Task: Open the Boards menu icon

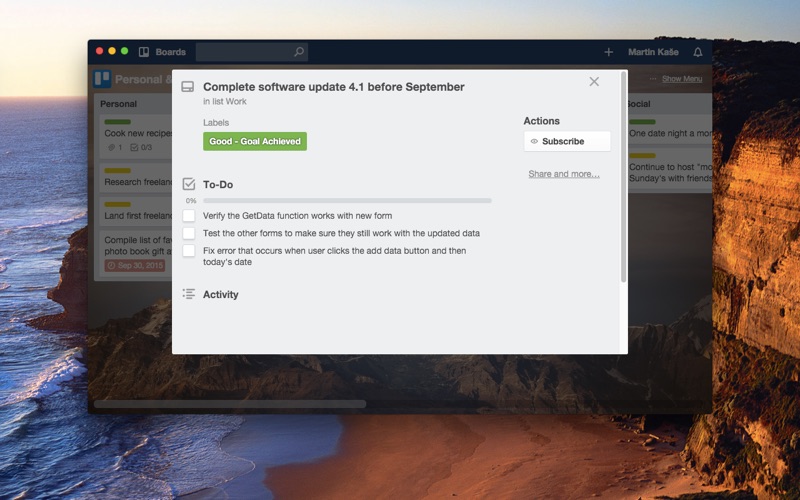Action: (x=144, y=52)
